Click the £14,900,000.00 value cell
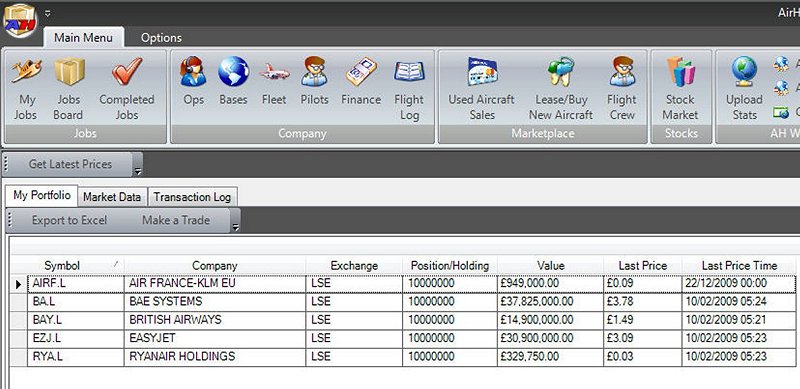800x389 pixels. pyautogui.click(x=551, y=320)
